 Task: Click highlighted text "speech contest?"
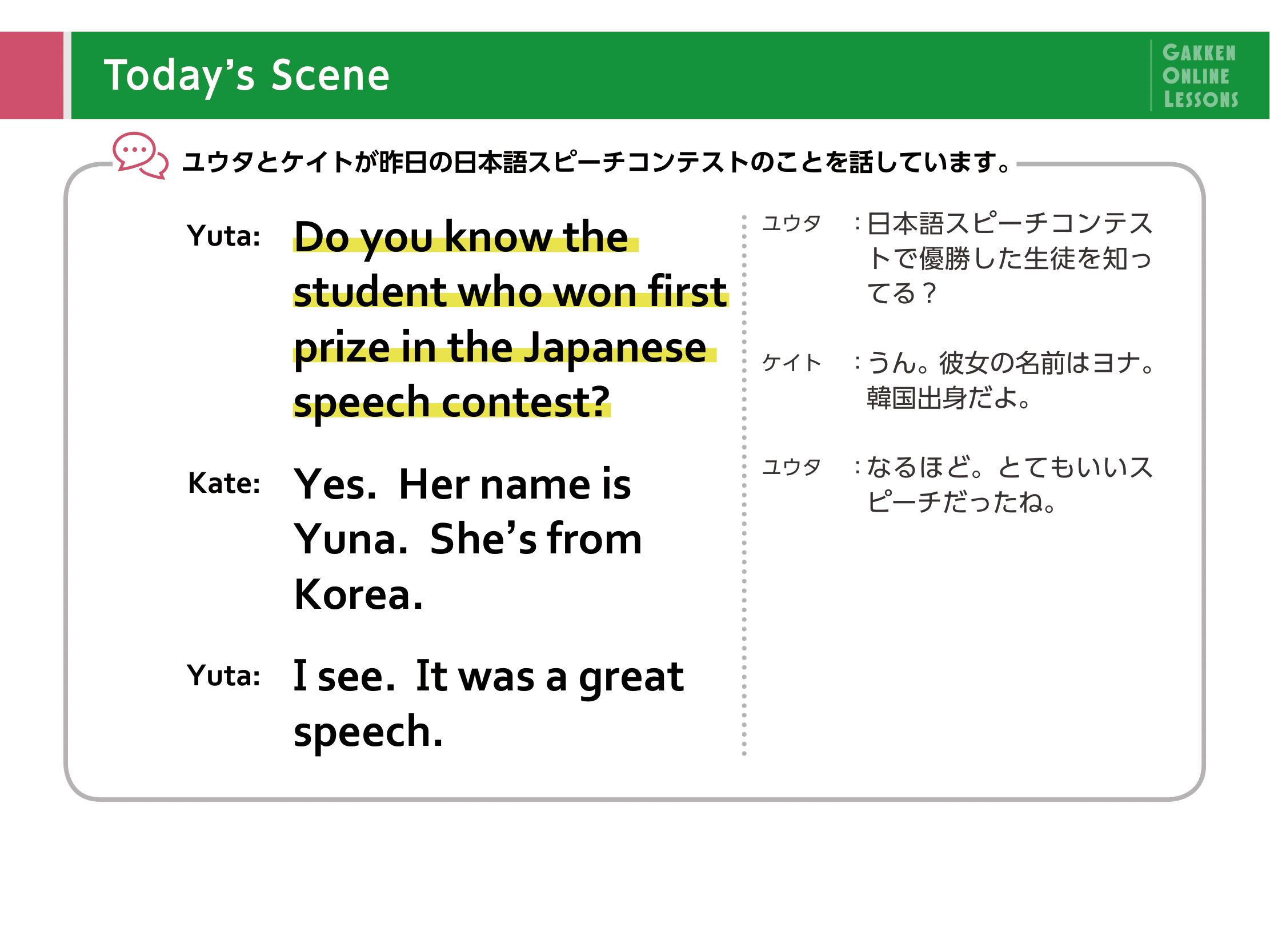tap(451, 403)
